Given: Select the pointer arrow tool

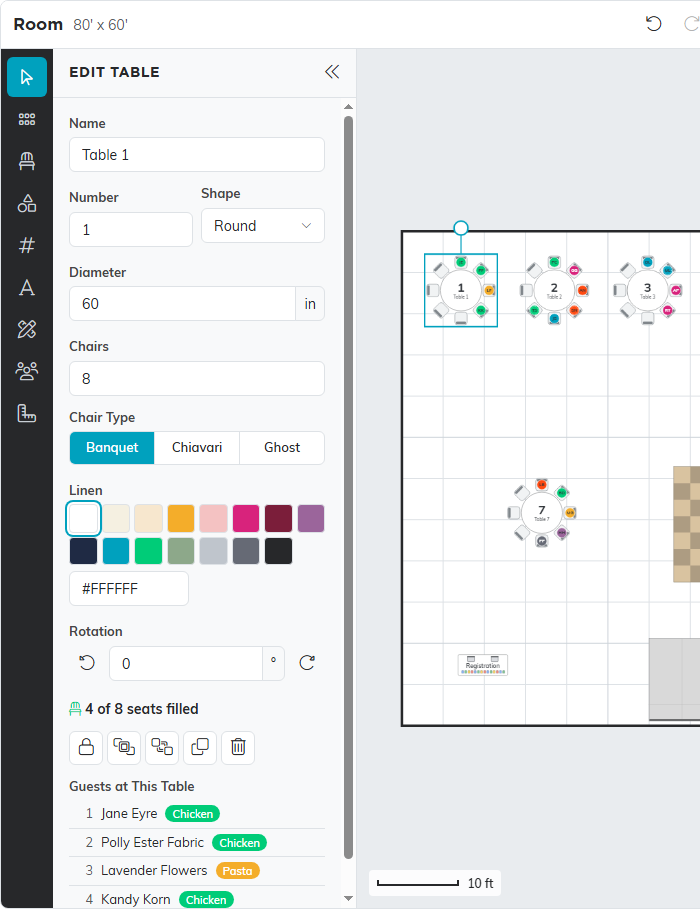Looking at the screenshot, I should coord(27,77).
